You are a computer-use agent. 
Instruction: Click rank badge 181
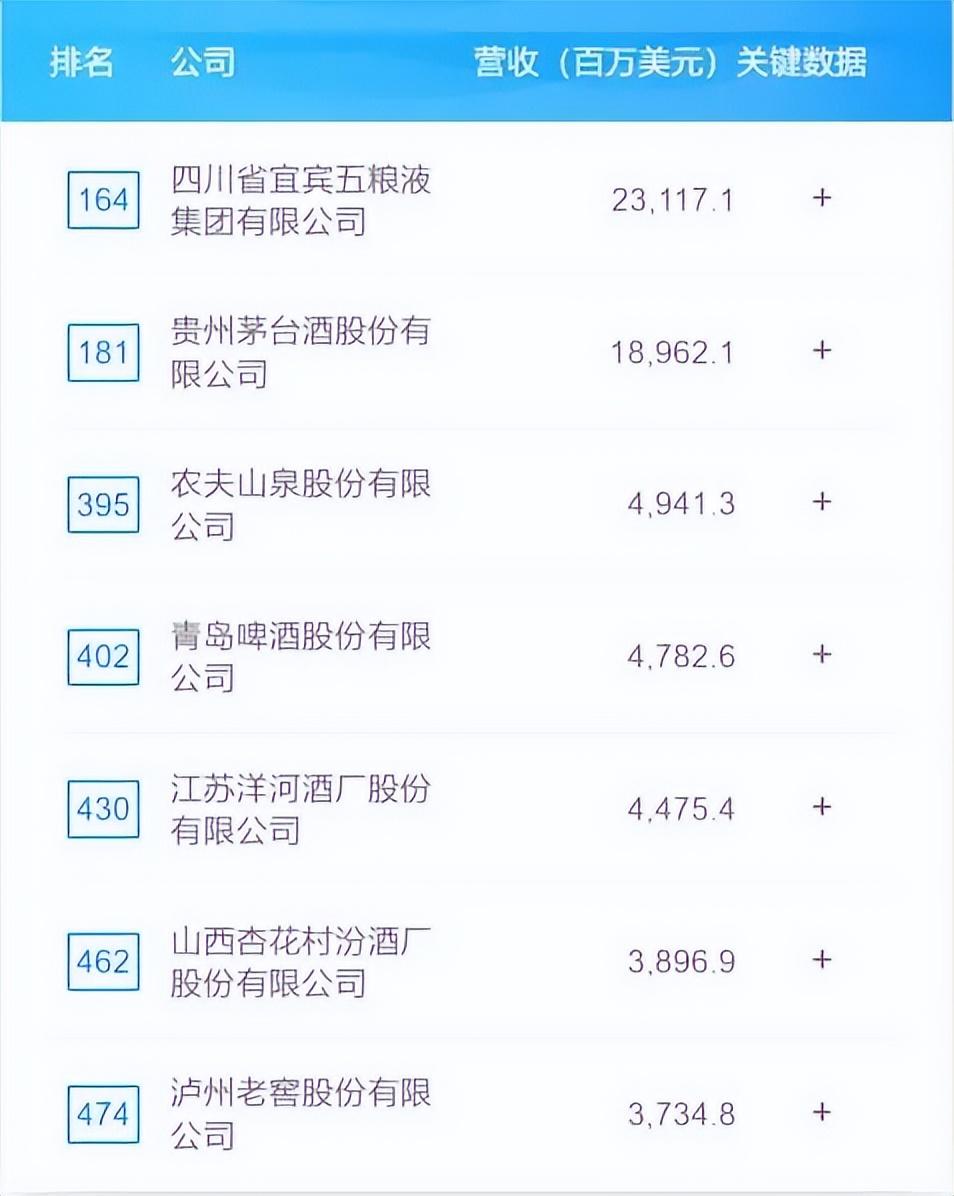click(103, 352)
